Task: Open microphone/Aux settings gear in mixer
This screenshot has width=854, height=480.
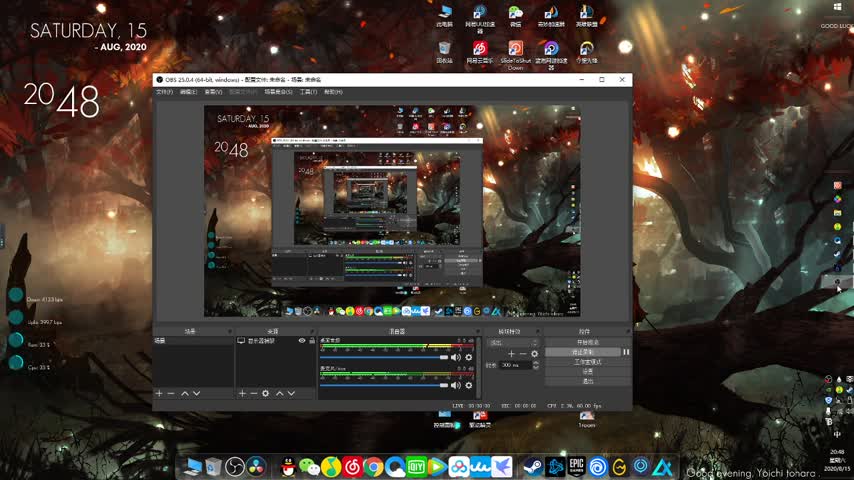Action: [468, 385]
